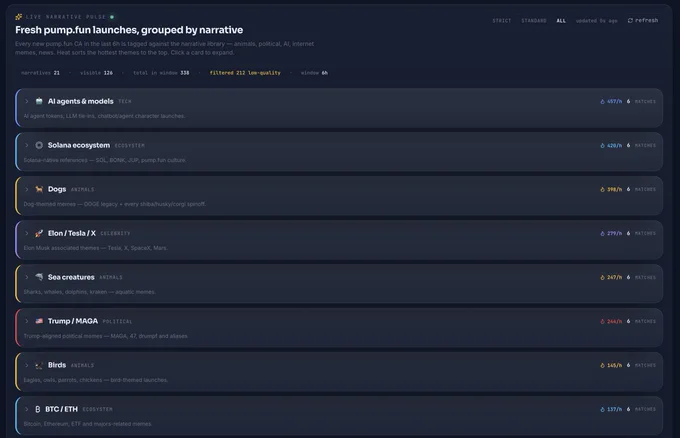Click the shark icon for Sea creatures
The image size is (680, 438).
click(x=39, y=277)
